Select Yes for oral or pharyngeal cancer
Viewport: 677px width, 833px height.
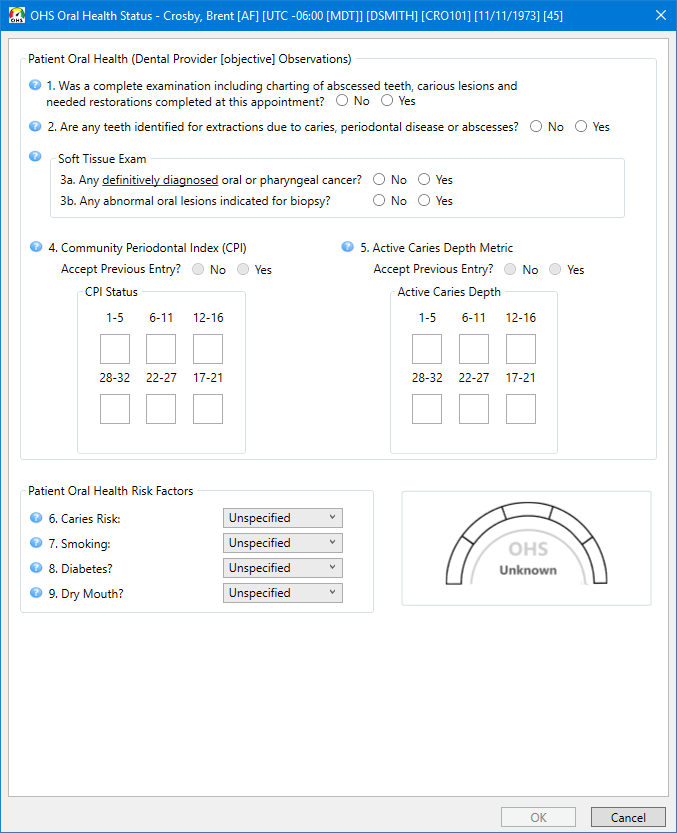click(x=424, y=180)
